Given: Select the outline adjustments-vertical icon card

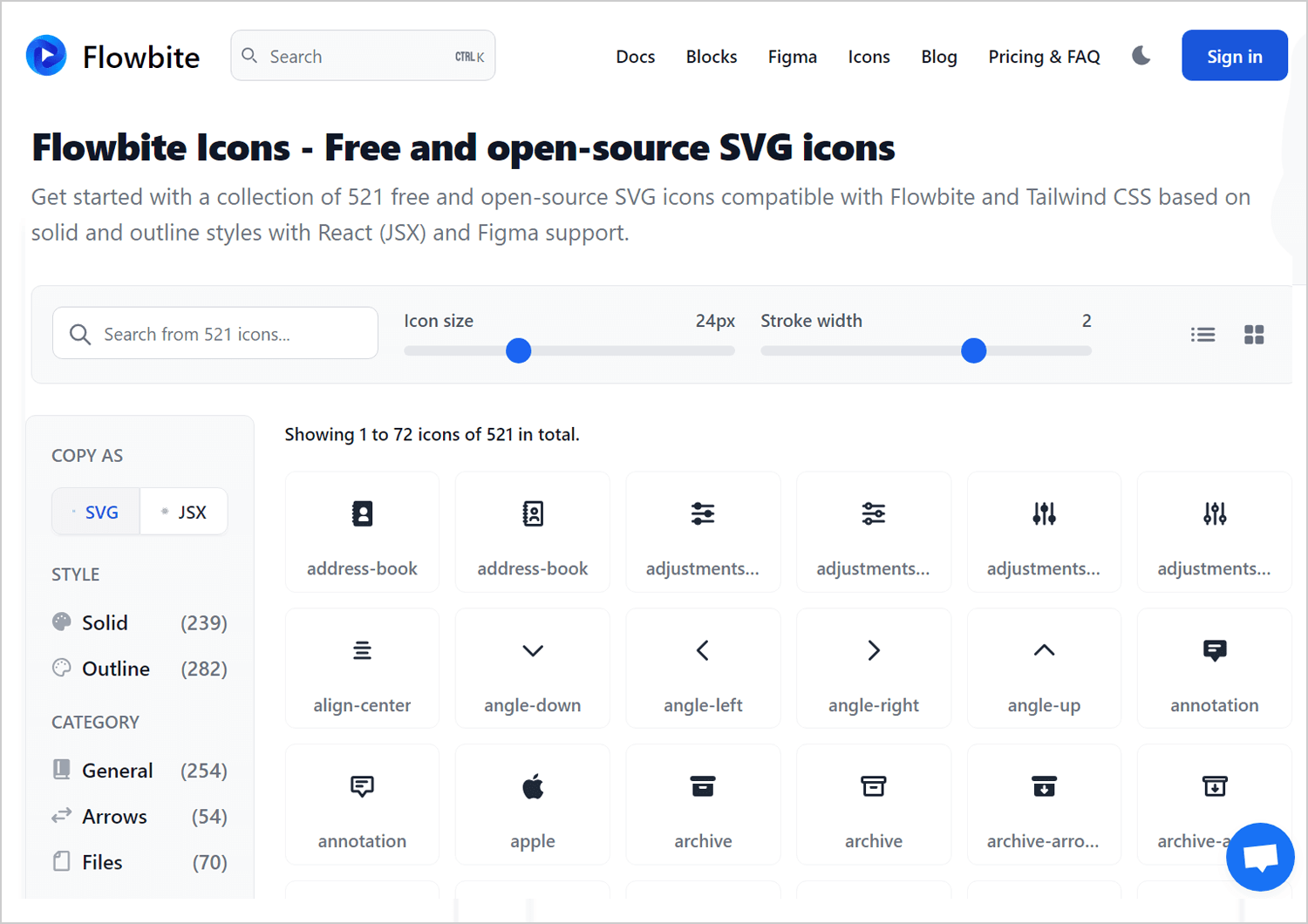Looking at the screenshot, I should [x=1215, y=532].
